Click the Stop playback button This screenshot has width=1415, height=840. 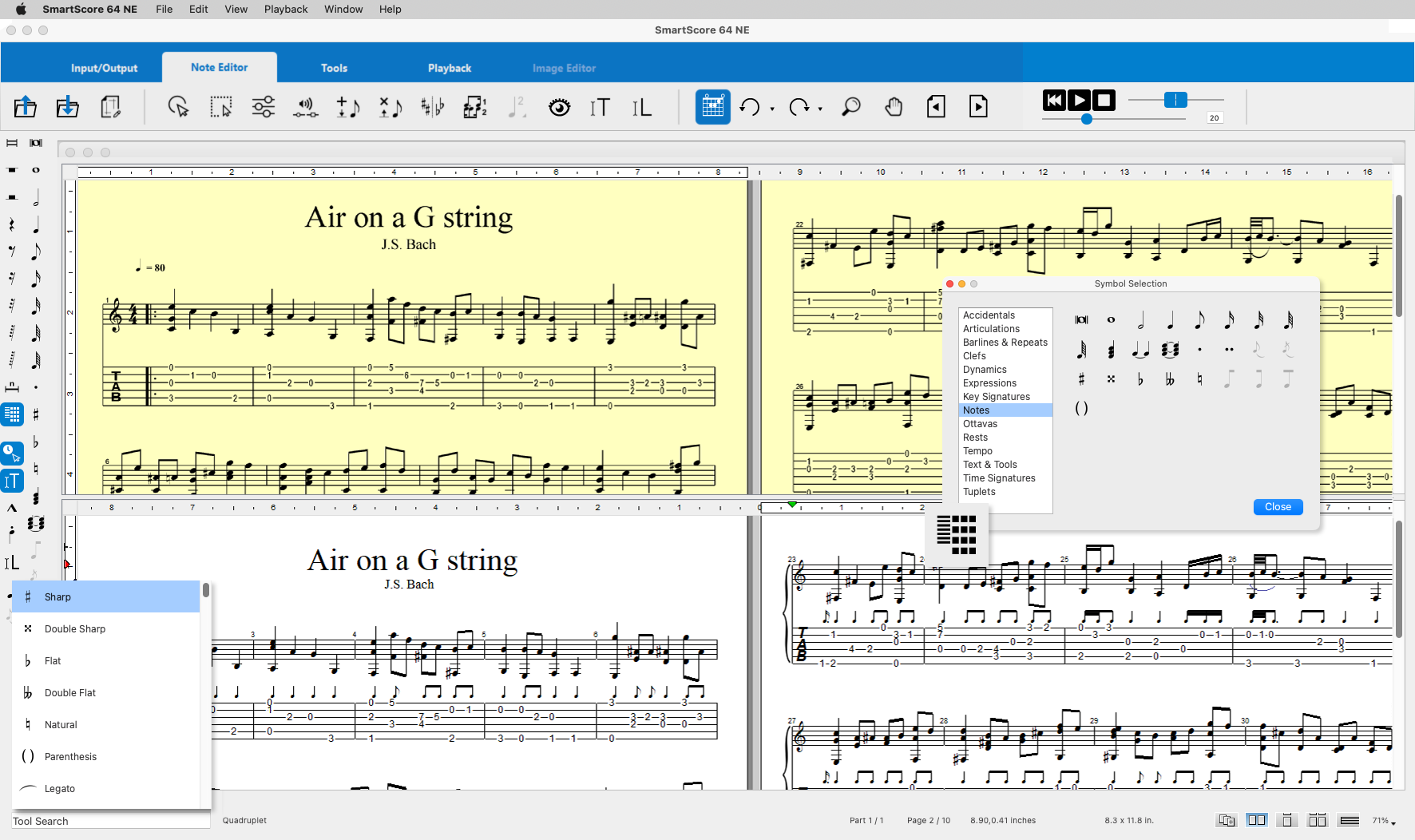pos(1104,100)
